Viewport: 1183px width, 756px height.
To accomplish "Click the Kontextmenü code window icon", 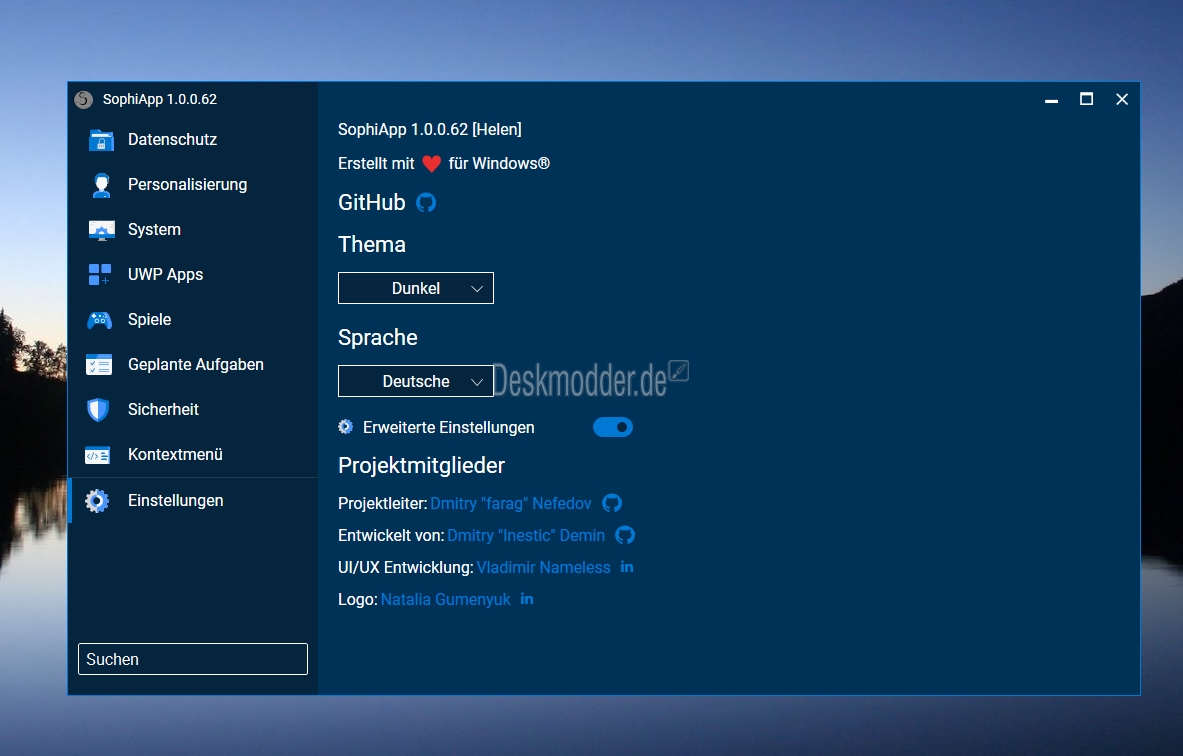I will 98,455.
